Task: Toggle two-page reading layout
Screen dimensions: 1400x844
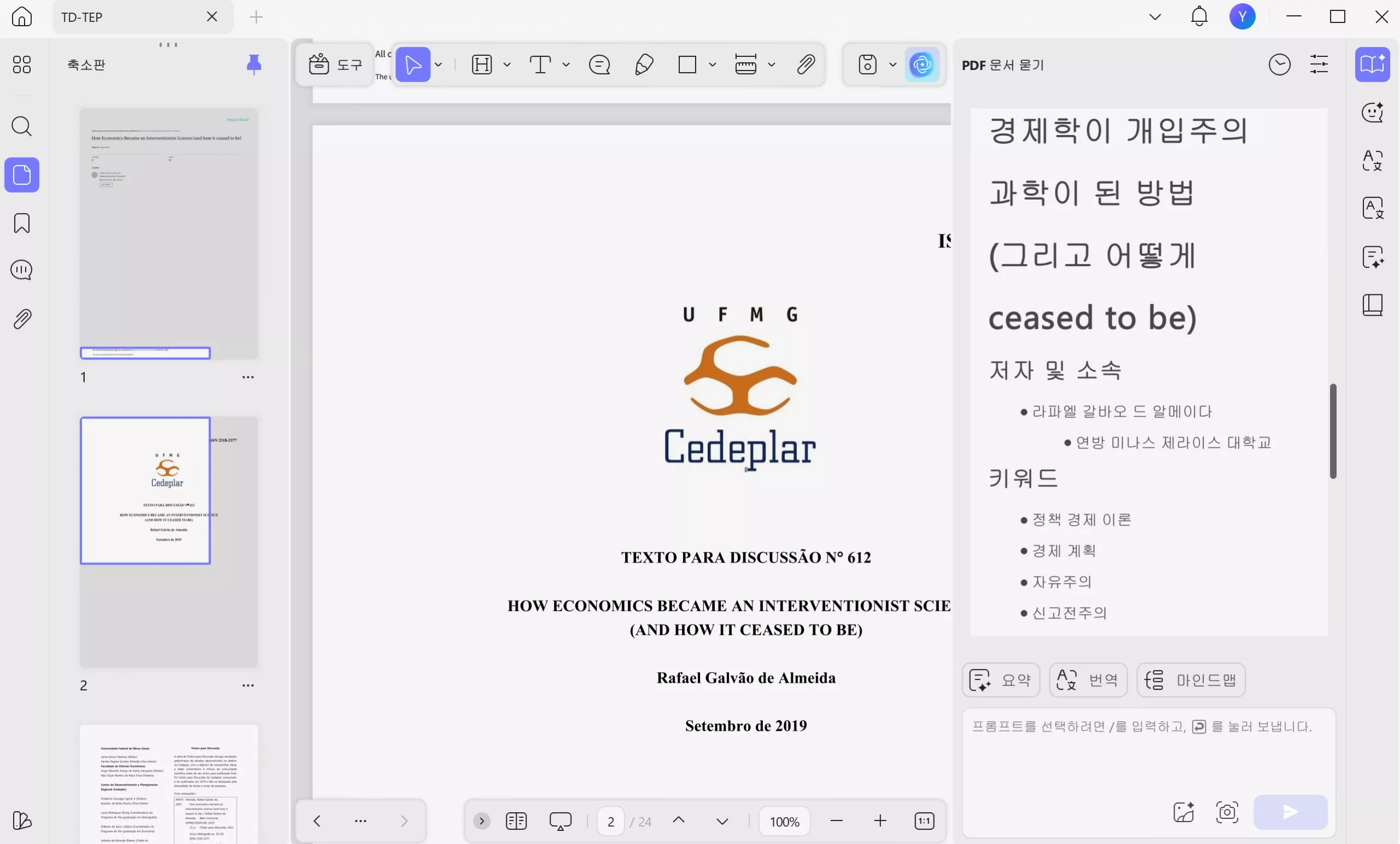Action: click(x=516, y=820)
